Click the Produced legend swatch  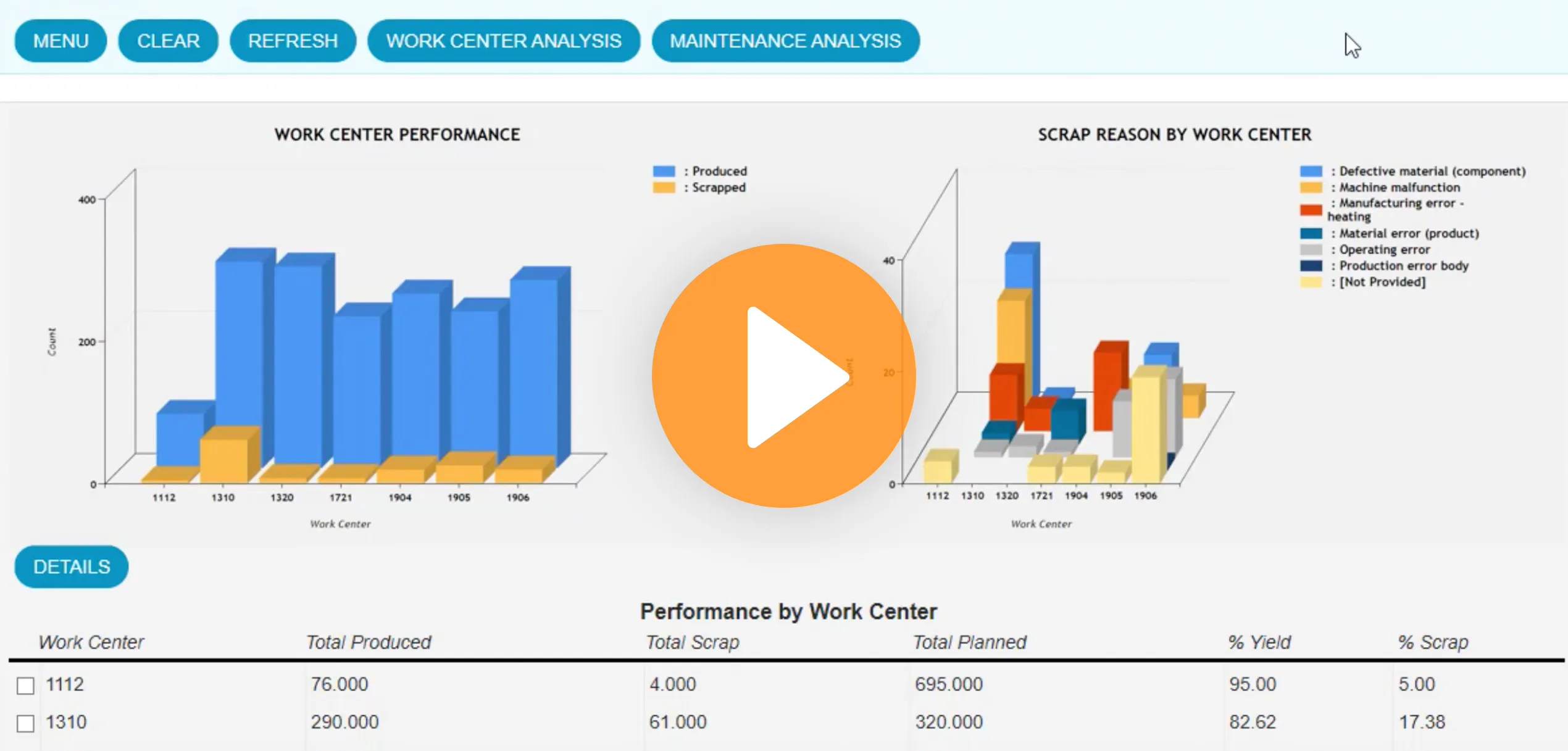(x=664, y=171)
